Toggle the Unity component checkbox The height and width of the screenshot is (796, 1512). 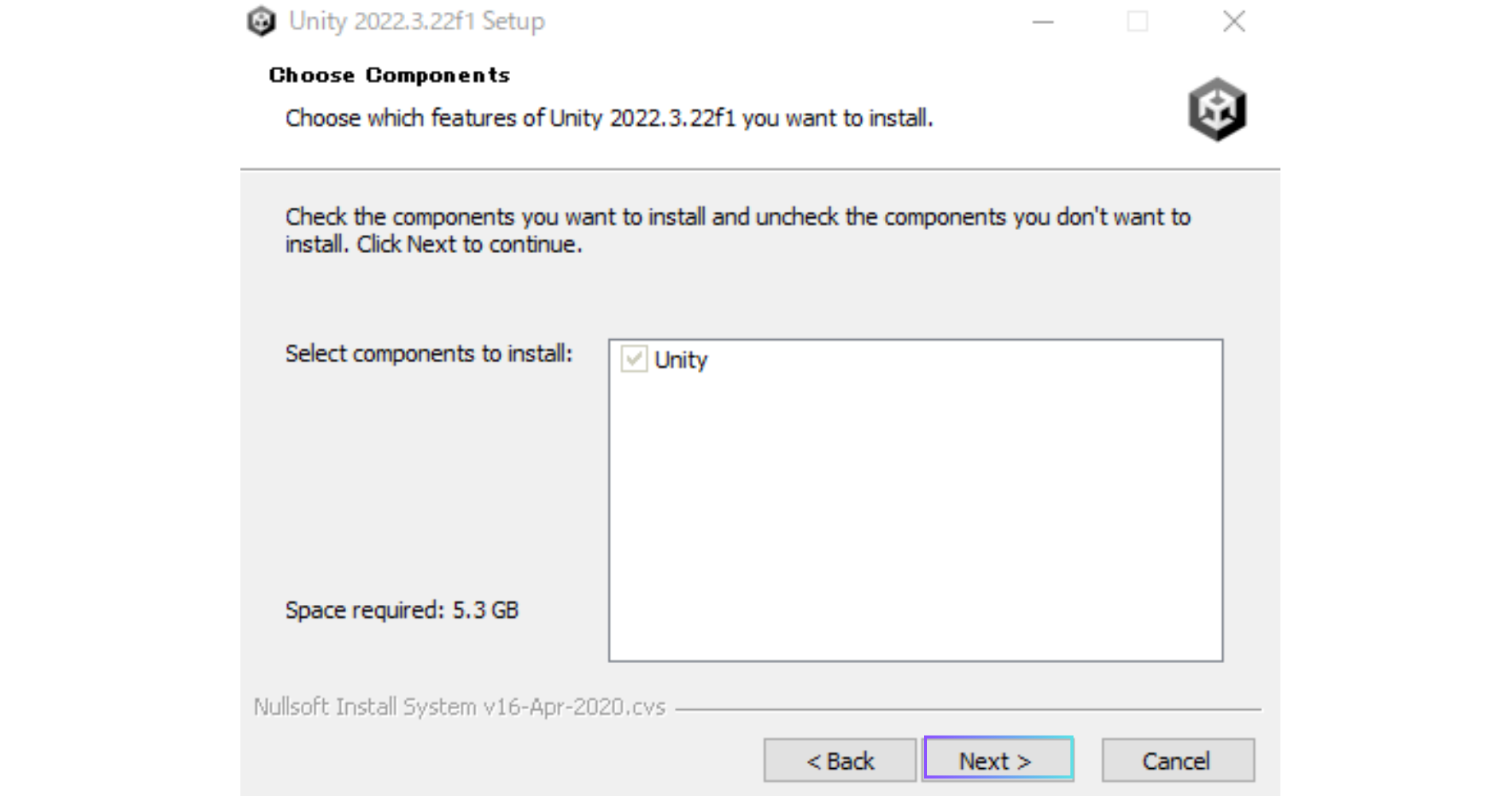click(634, 359)
